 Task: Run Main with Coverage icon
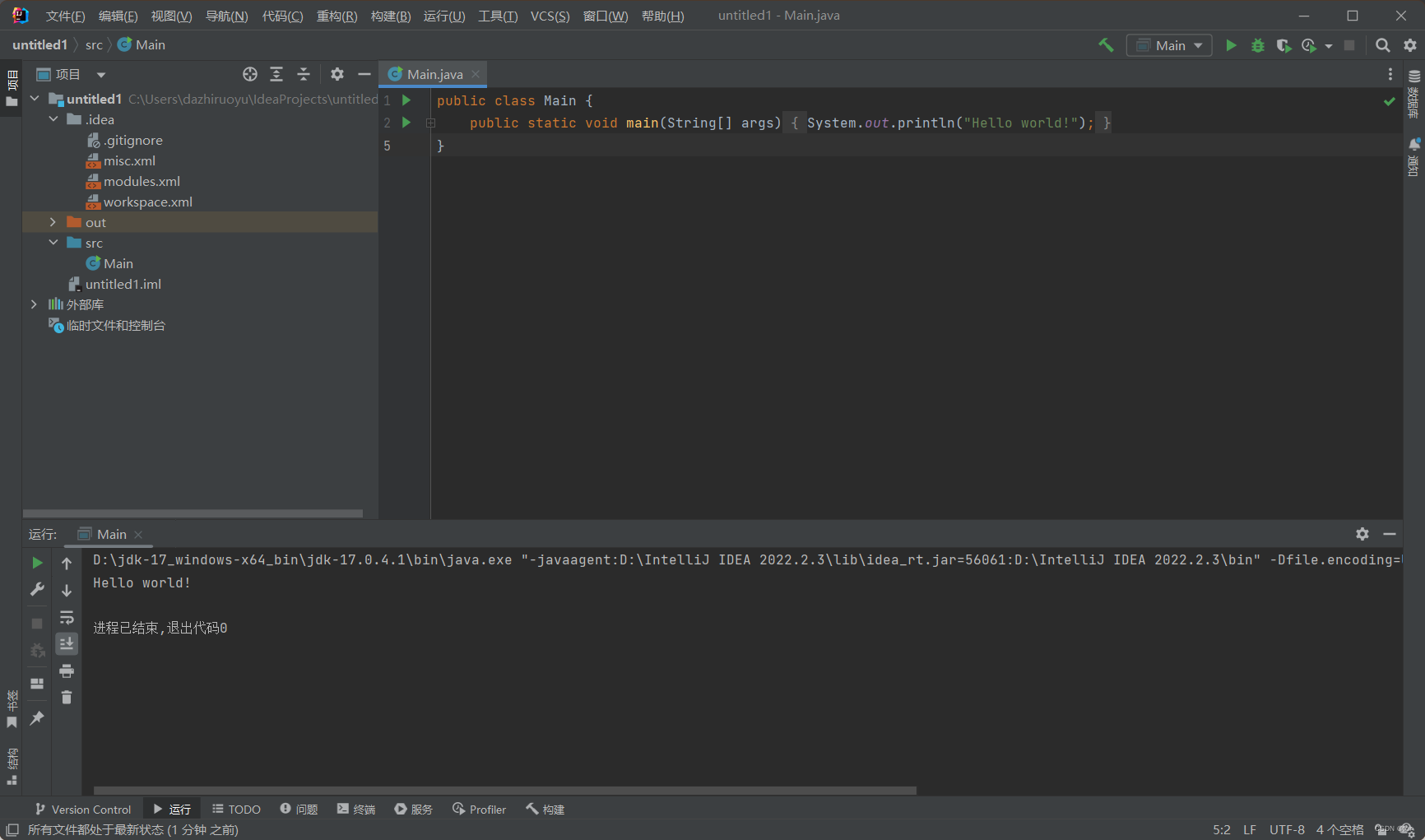1284,45
